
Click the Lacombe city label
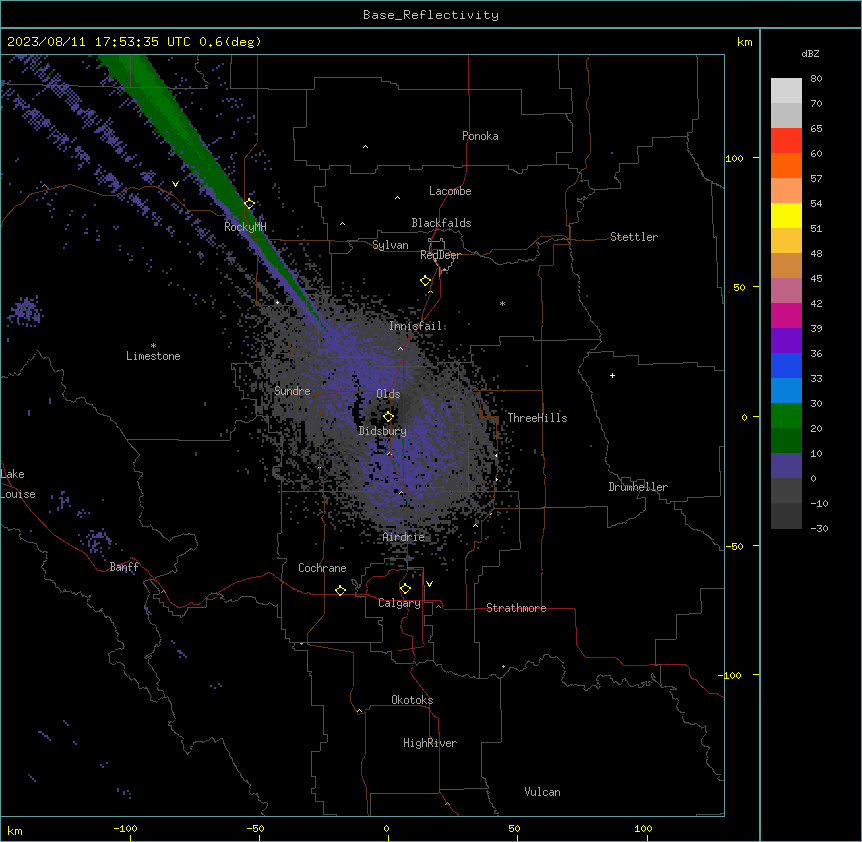pos(450,191)
